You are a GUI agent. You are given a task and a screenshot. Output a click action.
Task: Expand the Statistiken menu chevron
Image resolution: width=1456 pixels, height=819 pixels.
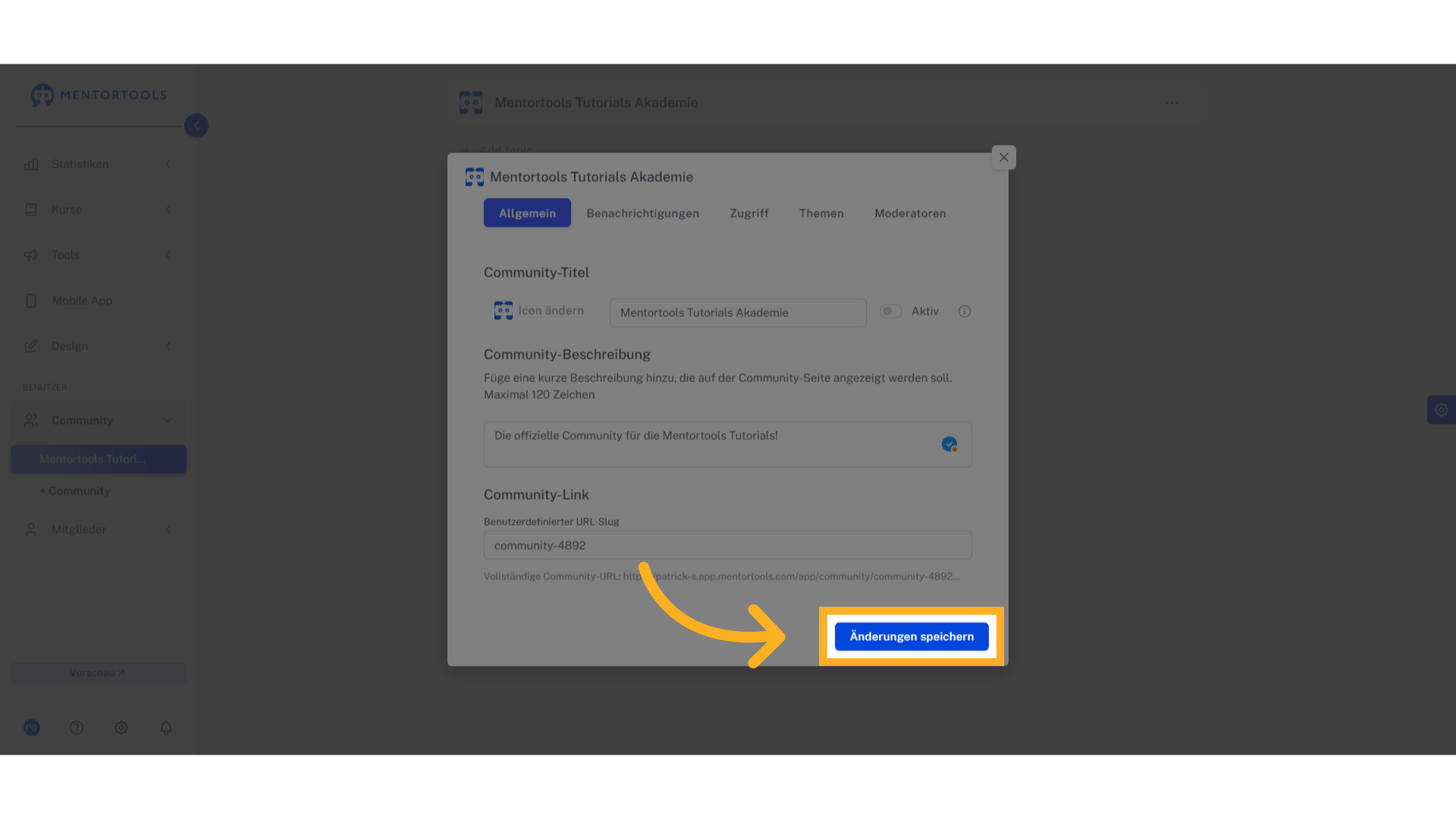pos(168,165)
